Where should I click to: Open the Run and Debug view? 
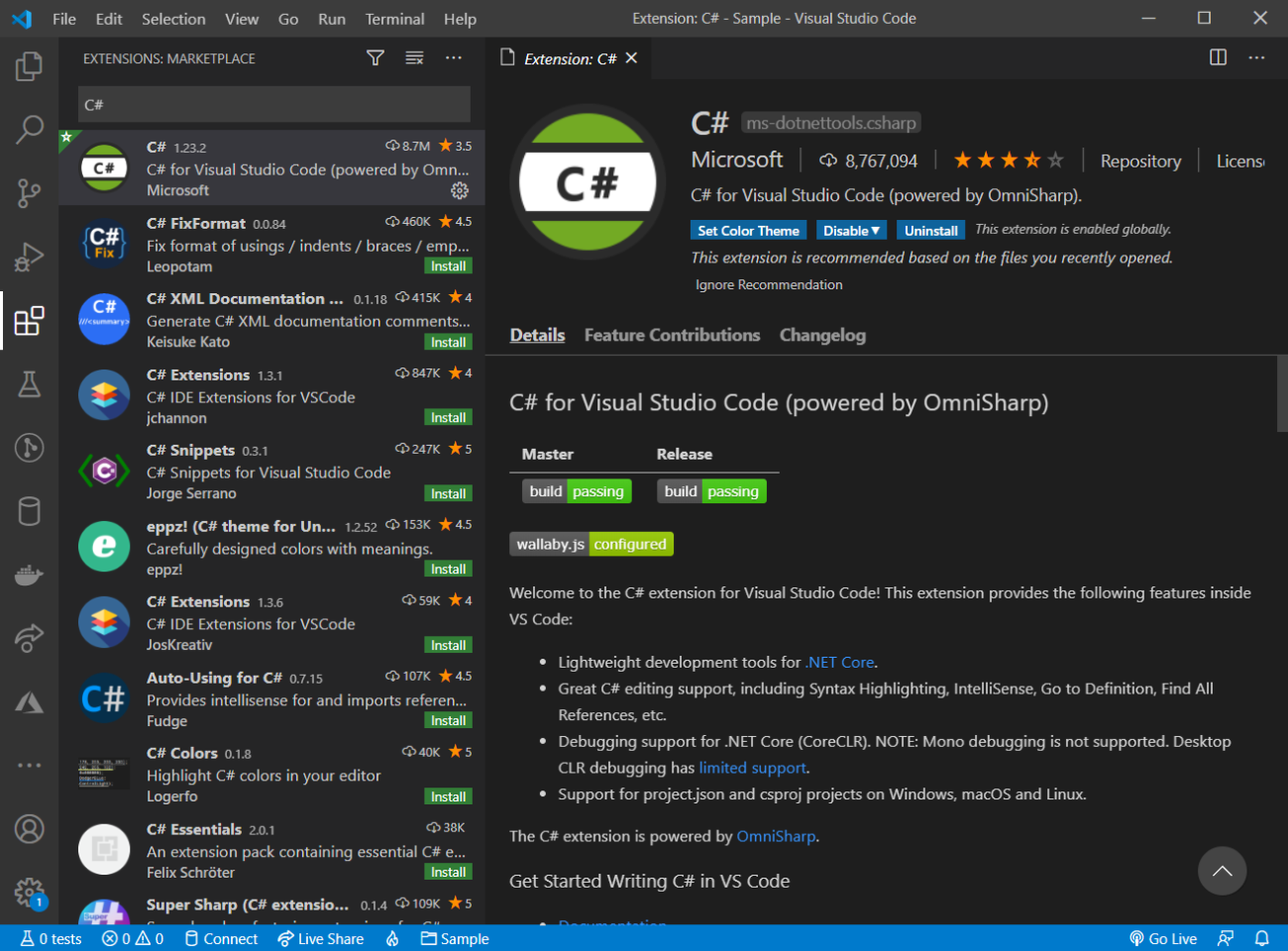[x=29, y=257]
